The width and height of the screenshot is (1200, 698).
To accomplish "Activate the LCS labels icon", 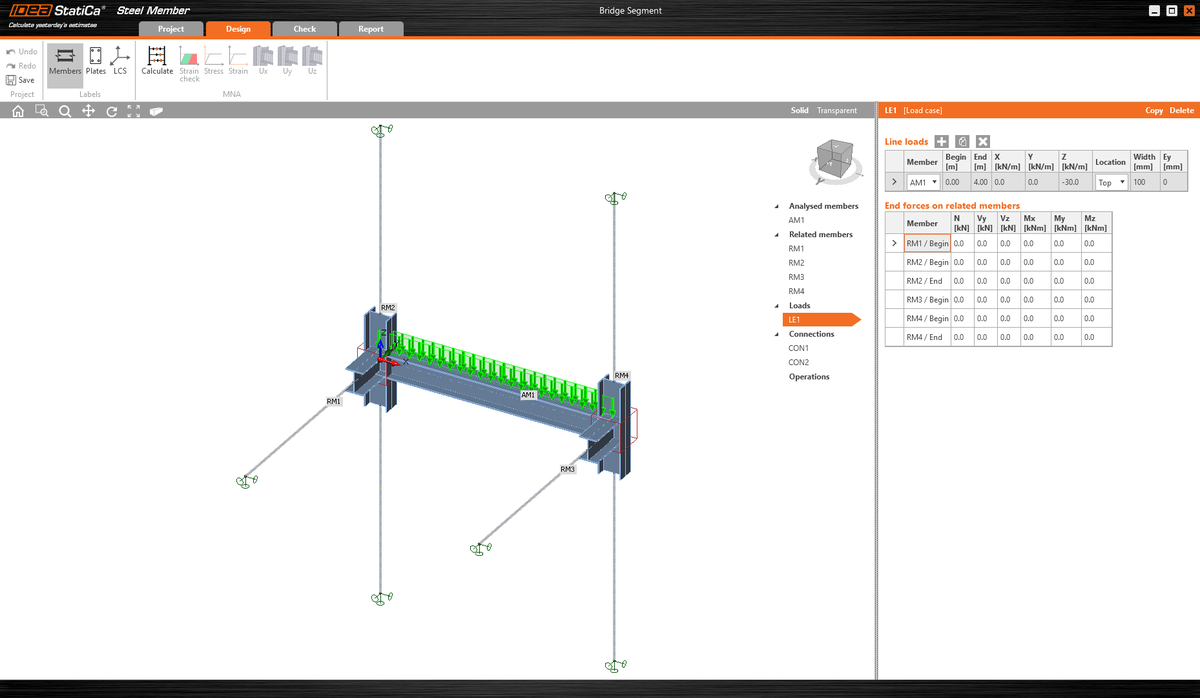I will click(120, 62).
